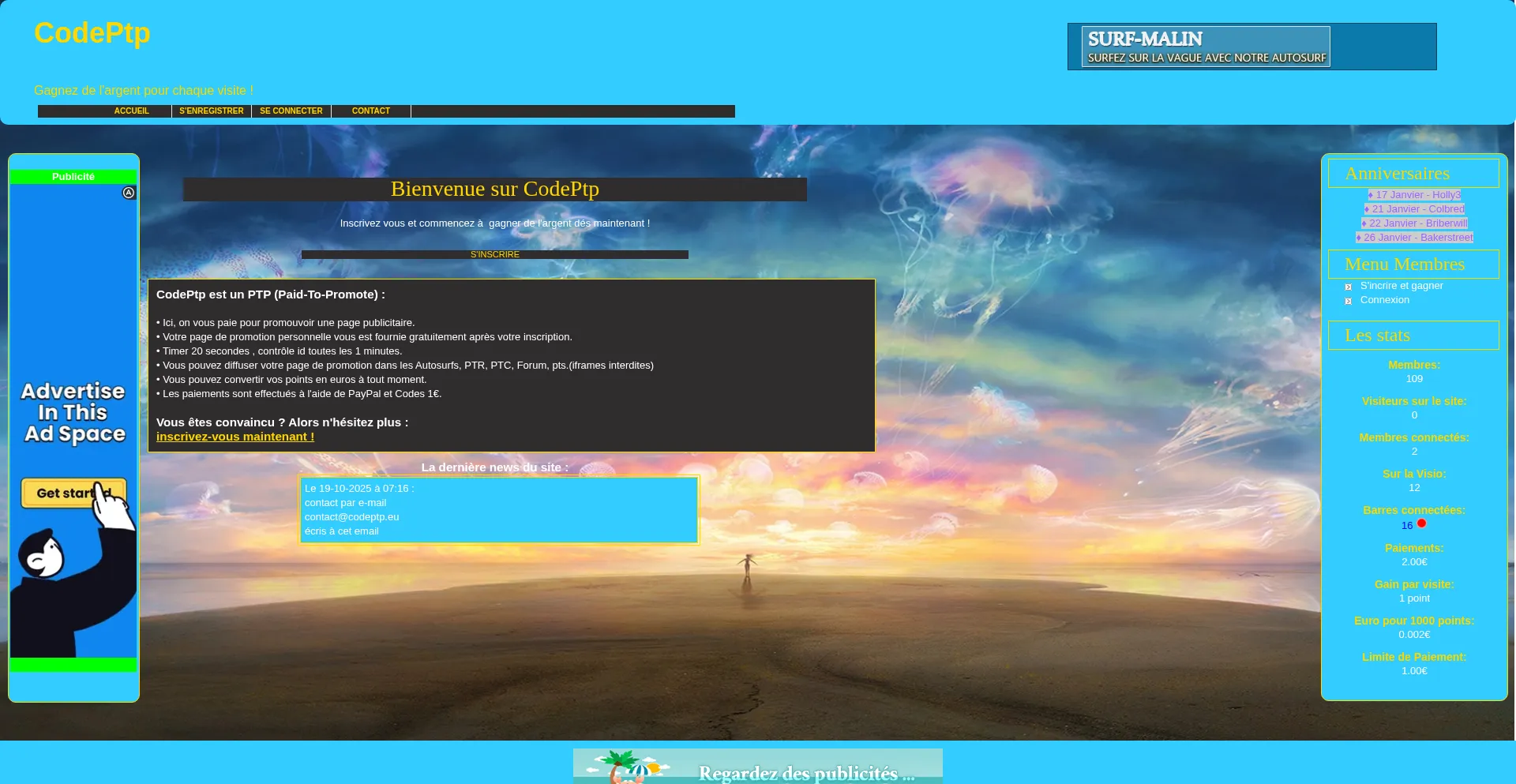The height and width of the screenshot is (784, 1516).
Task: Follow the inscrivez-vous maintenant link
Action: [x=235, y=437]
